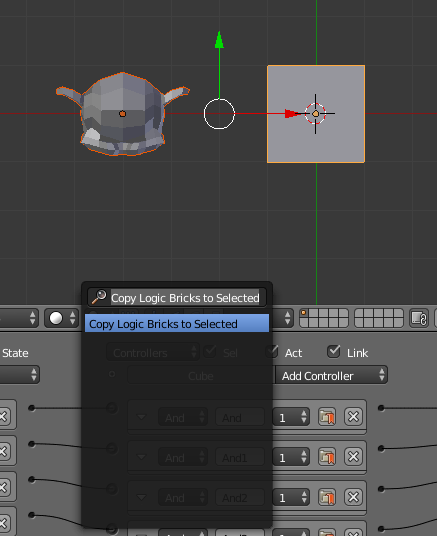Change the And controller's state index 1

pyautogui.click(x=291, y=417)
